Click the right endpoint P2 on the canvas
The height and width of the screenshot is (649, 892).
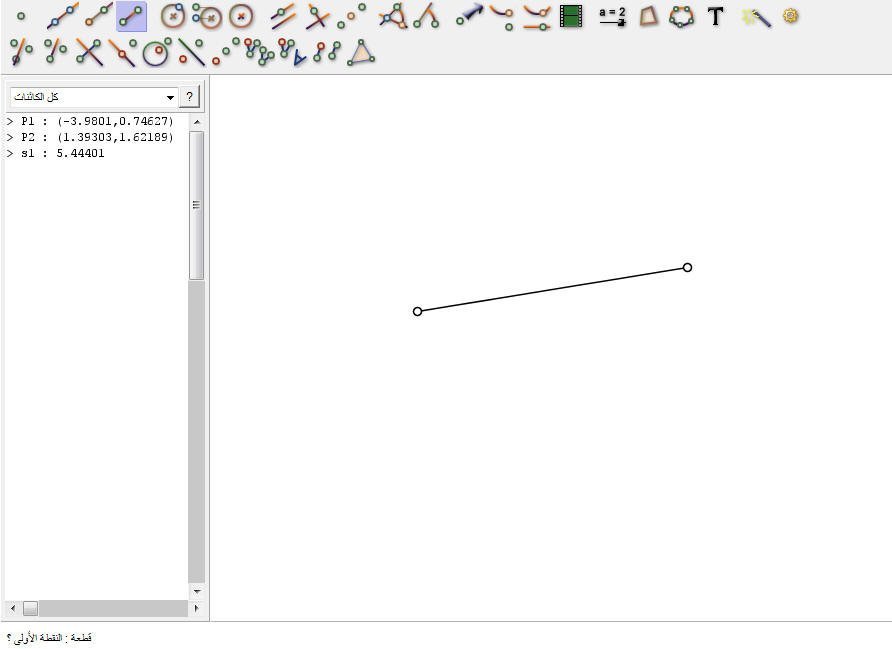(x=687, y=267)
